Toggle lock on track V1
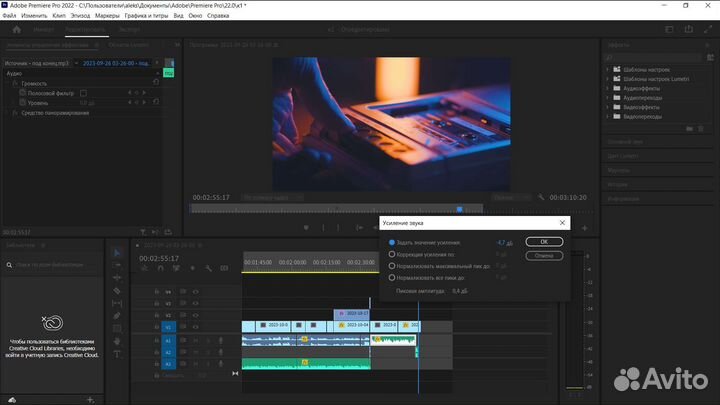720x405 pixels. tap(157, 327)
